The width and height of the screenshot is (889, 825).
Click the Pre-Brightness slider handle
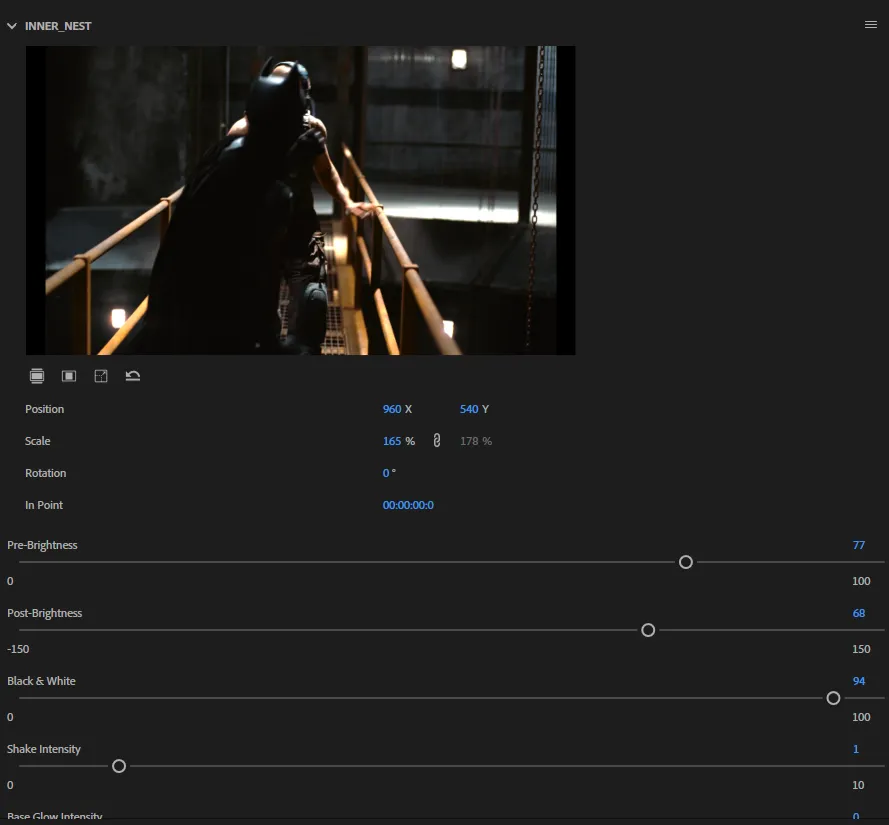(x=686, y=562)
